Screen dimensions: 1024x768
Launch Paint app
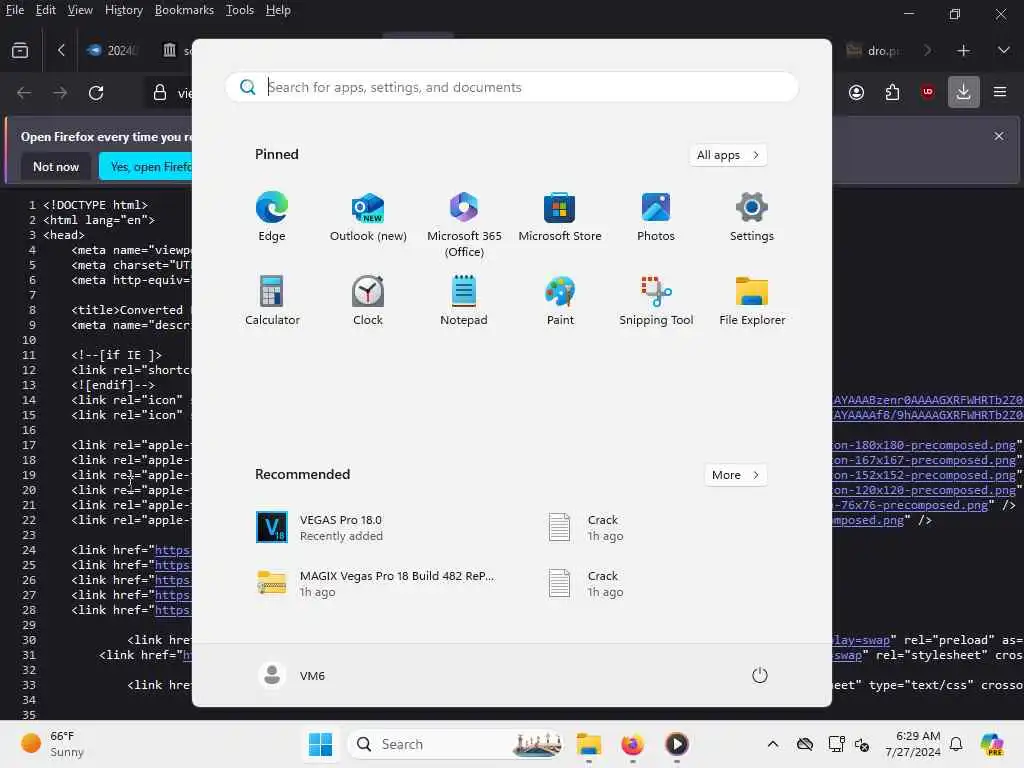[x=560, y=300]
